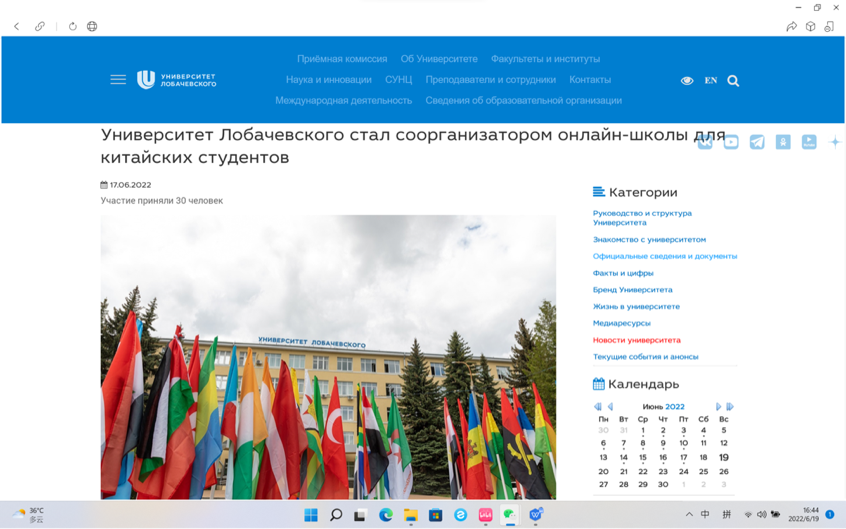The width and height of the screenshot is (846, 529).
Task: Click the search magnifier icon in header
Action: point(733,81)
